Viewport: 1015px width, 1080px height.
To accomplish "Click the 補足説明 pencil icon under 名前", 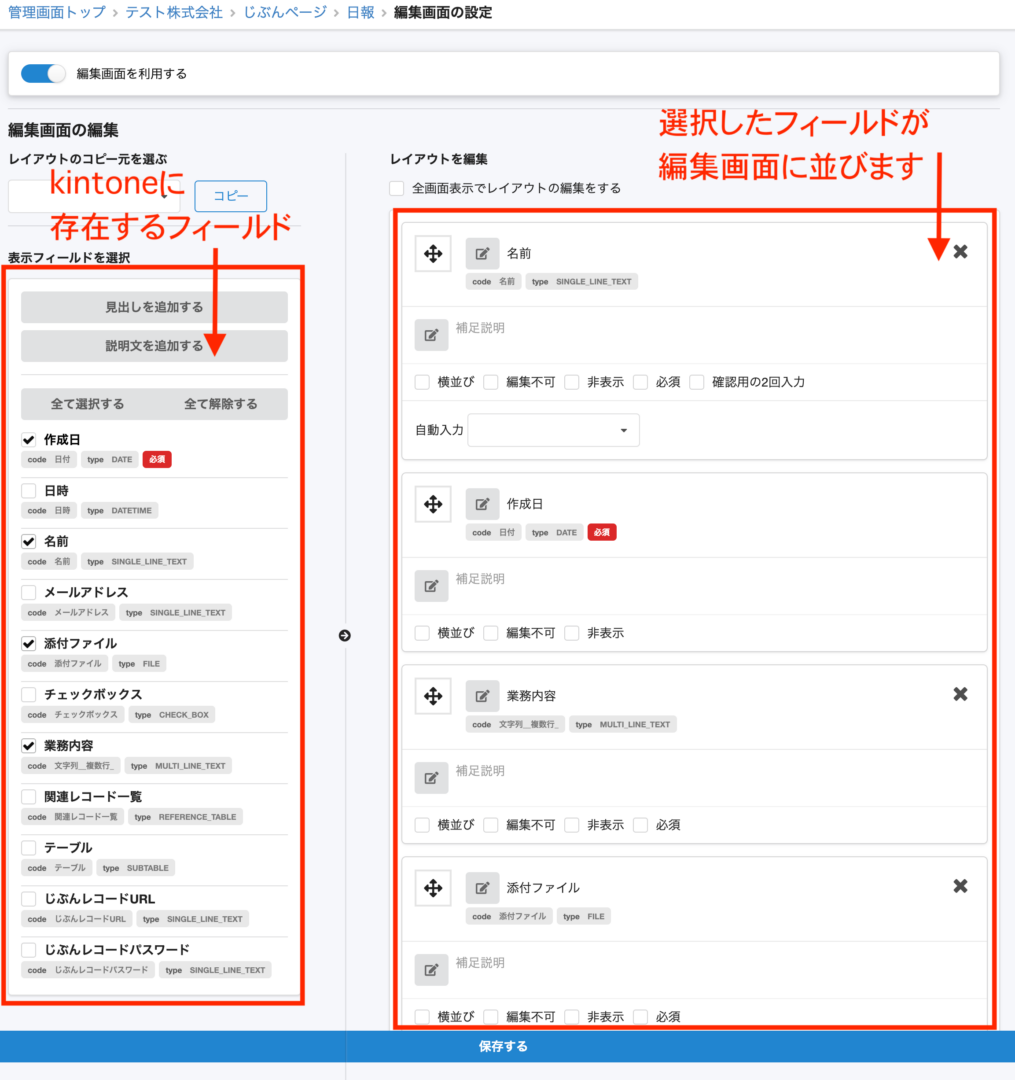I will pos(432,334).
